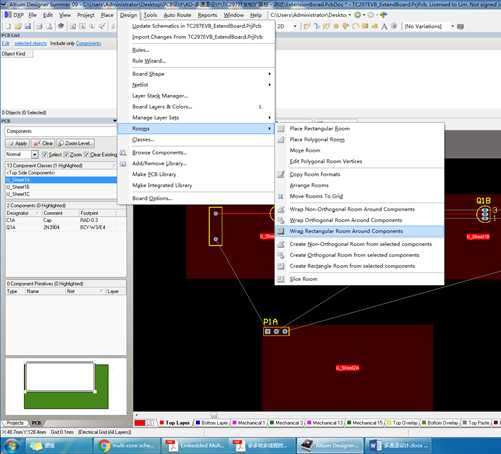This screenshot has width=501, height=454.
Task: Click the Zoom Level button
Action: click(75, 144)
